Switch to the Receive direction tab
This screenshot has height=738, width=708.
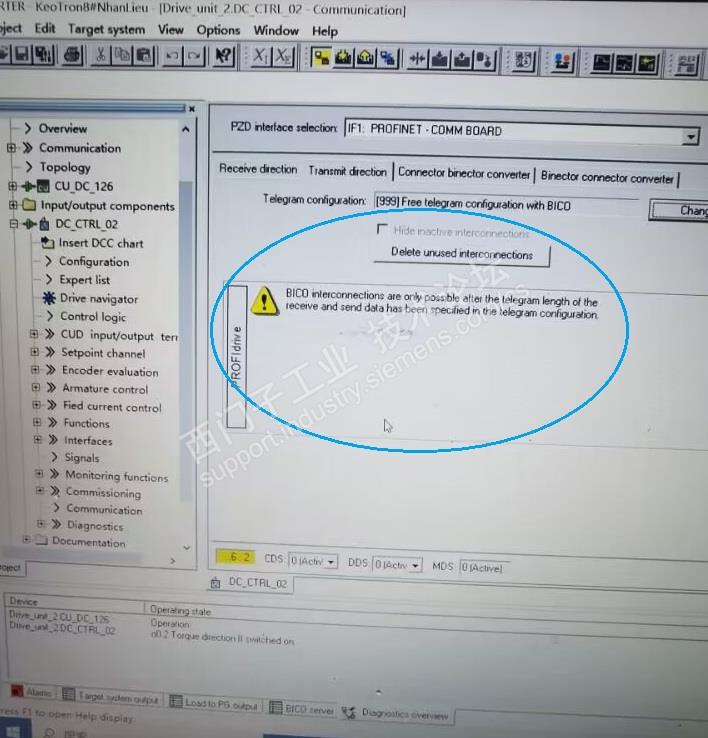click(x=258, y=169)
